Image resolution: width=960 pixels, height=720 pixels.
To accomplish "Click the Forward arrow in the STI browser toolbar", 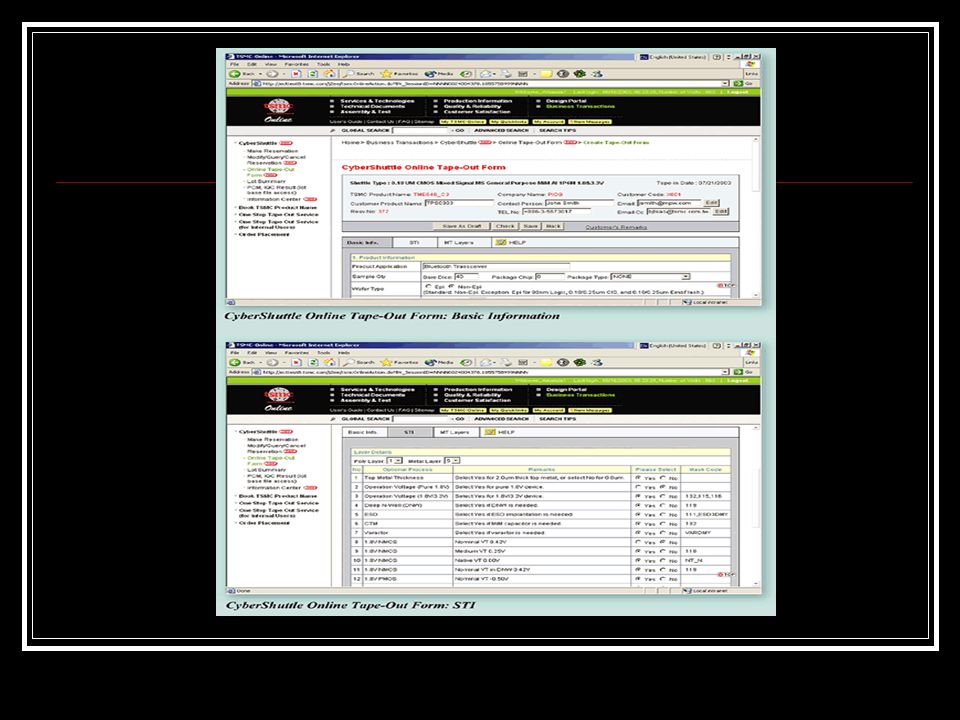I will [x=272, y=362].
